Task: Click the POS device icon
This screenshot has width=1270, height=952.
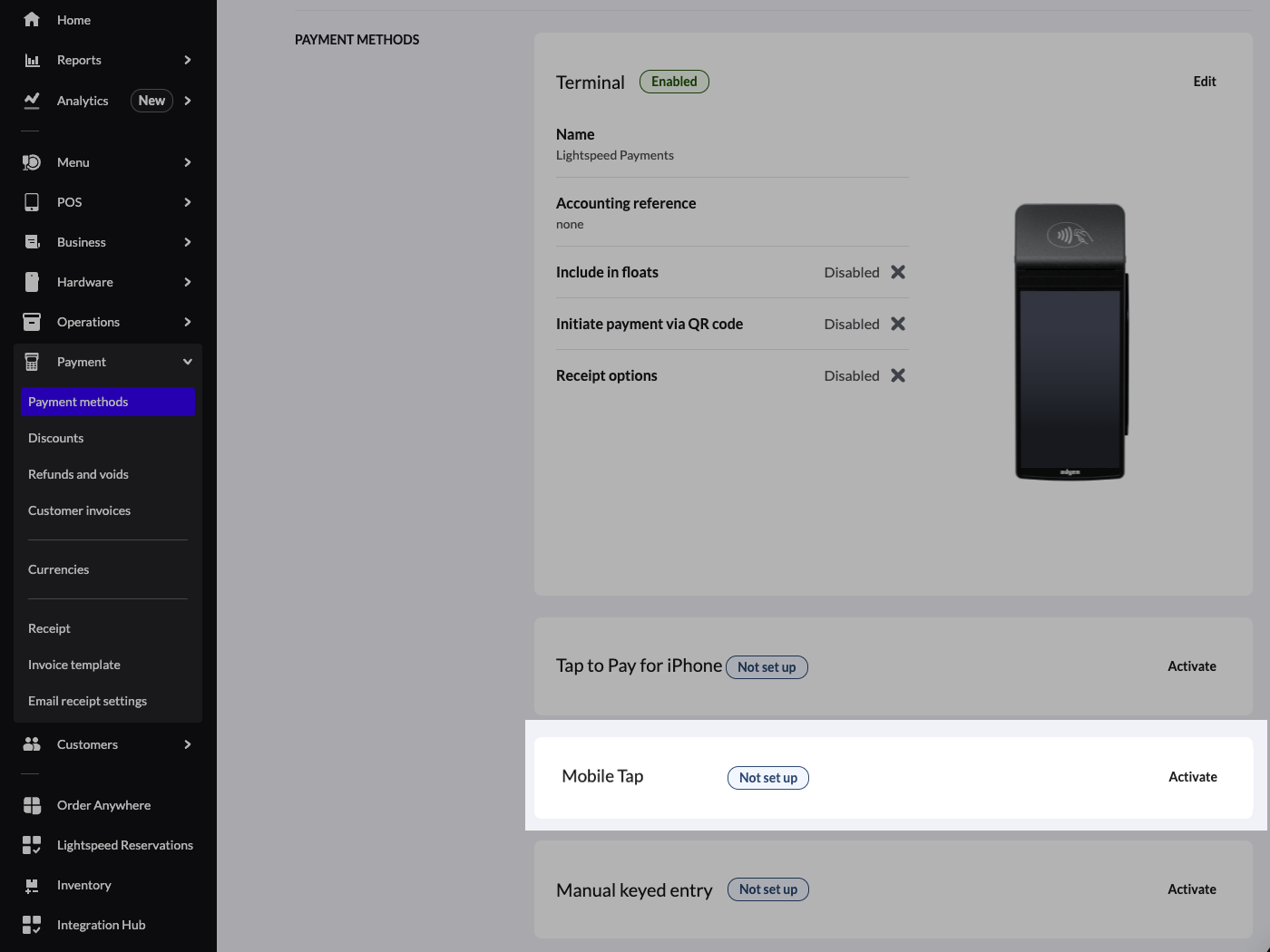Action: coord(32,201)
